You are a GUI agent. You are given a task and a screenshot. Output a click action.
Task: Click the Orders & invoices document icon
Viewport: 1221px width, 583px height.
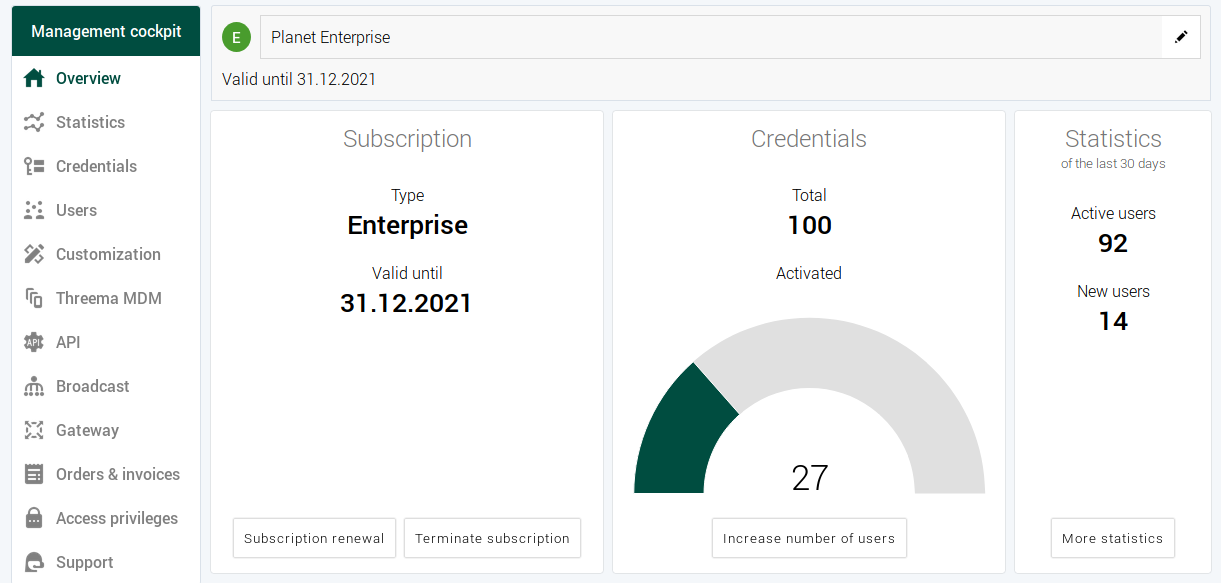pos(34,474)
